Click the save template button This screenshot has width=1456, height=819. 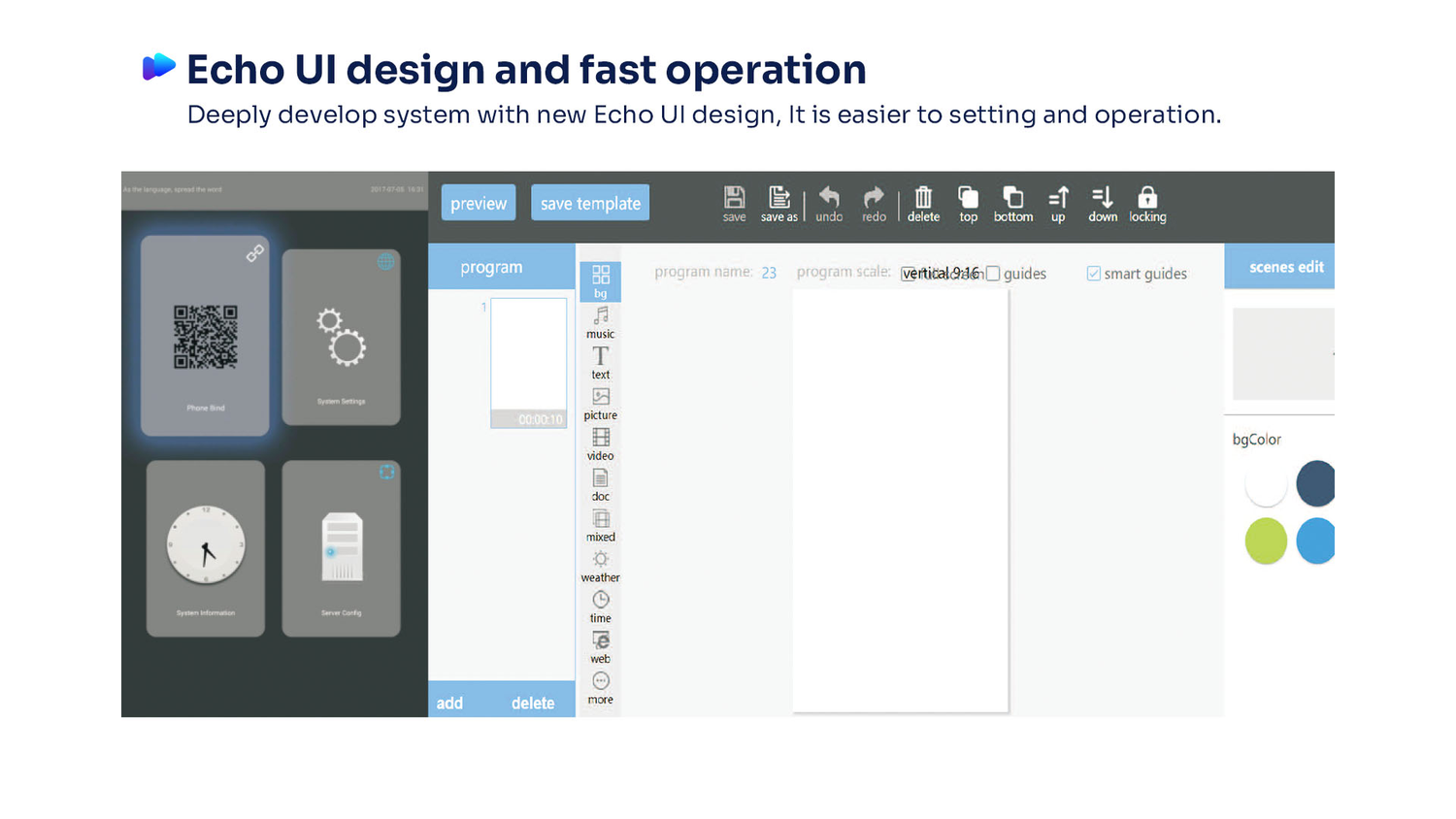coord(590,203)
